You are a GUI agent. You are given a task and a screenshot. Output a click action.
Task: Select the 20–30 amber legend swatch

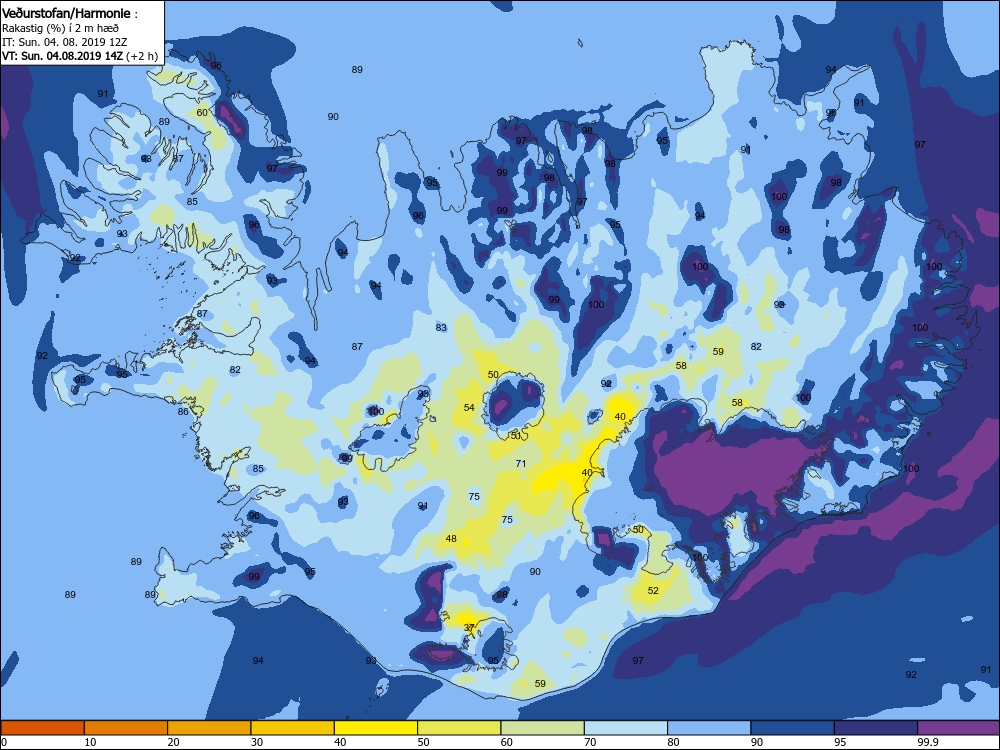(209, 728)
